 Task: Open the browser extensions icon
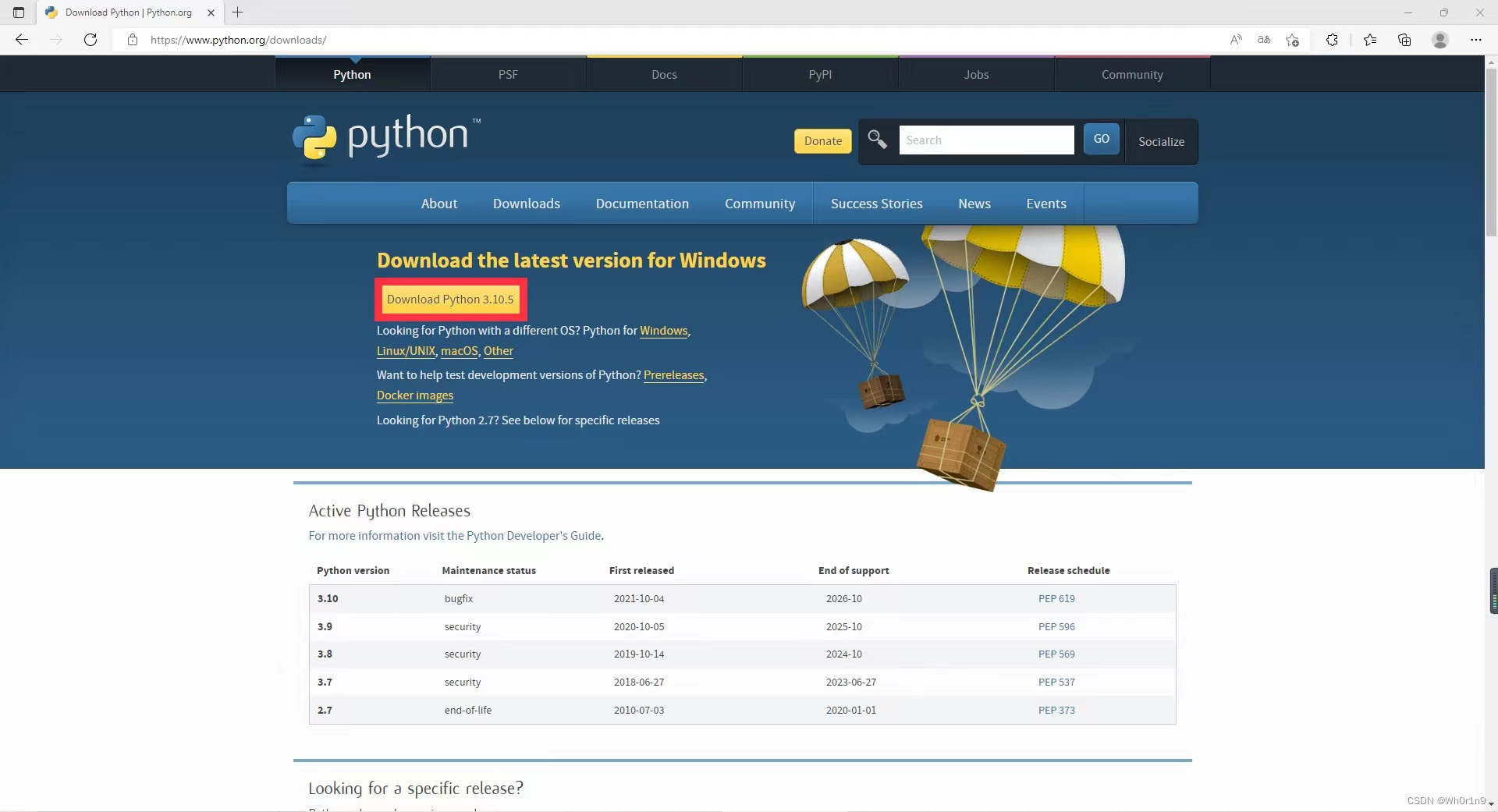pos(1332,40)
